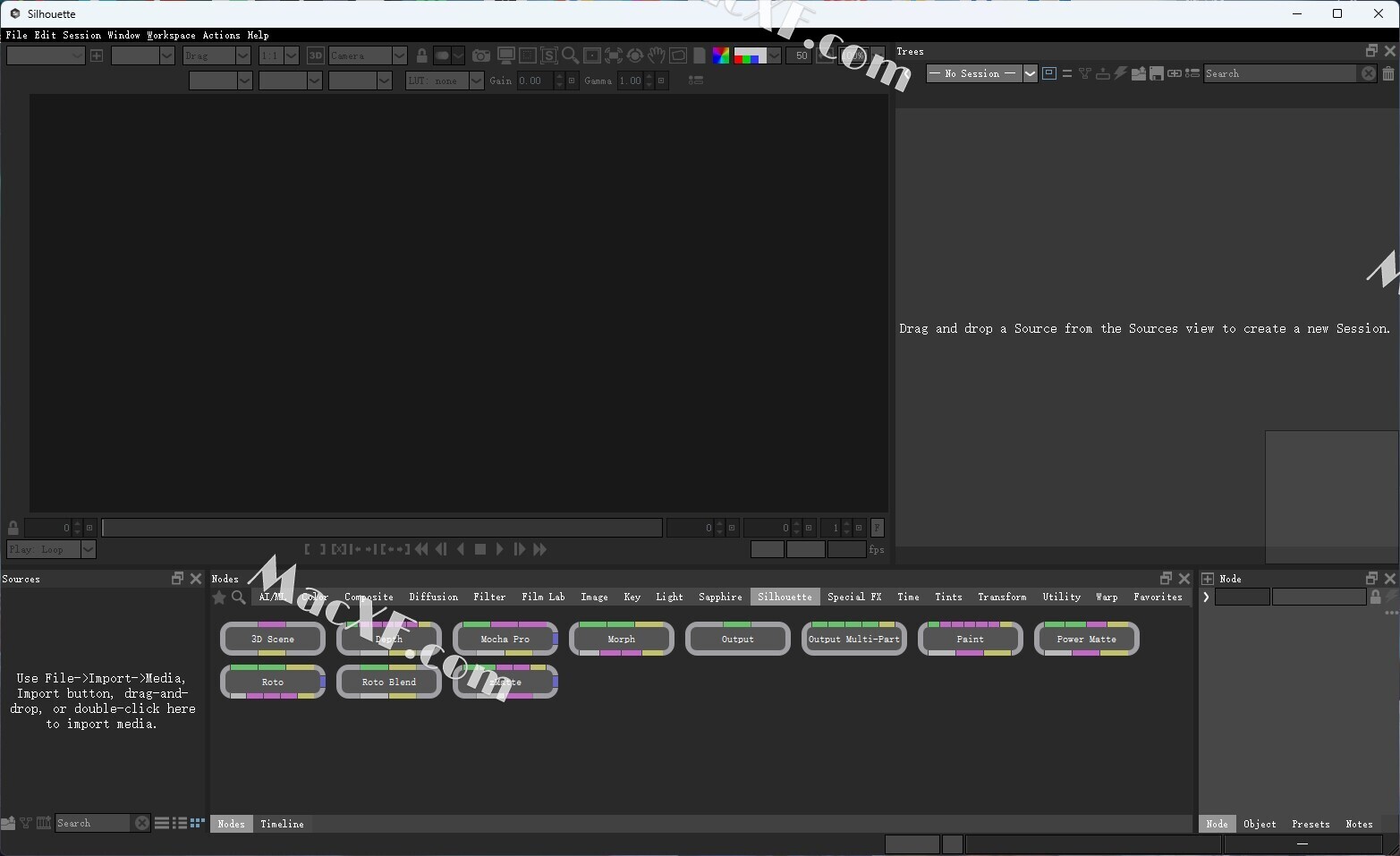Toggle the 3D view button
Screen dimensions: 1400x856
click(x=316, y=55)
